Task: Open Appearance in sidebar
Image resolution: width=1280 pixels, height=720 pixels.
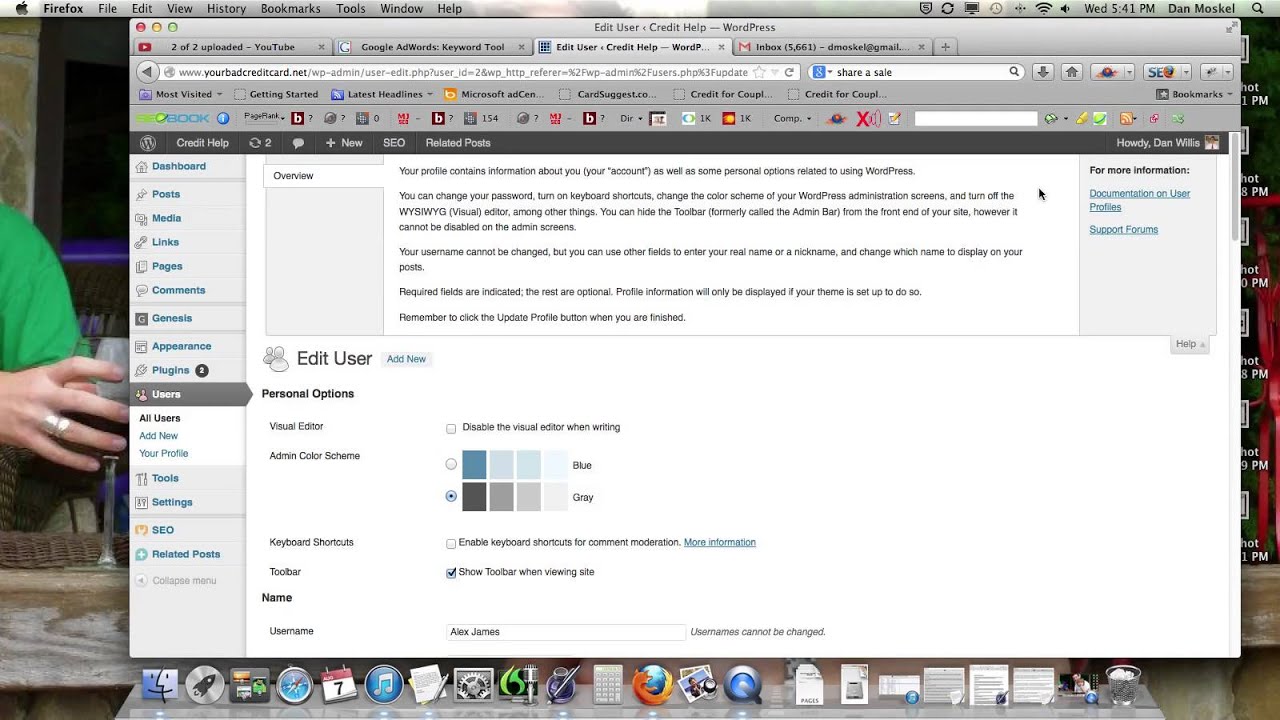Action: click(181, 346)
